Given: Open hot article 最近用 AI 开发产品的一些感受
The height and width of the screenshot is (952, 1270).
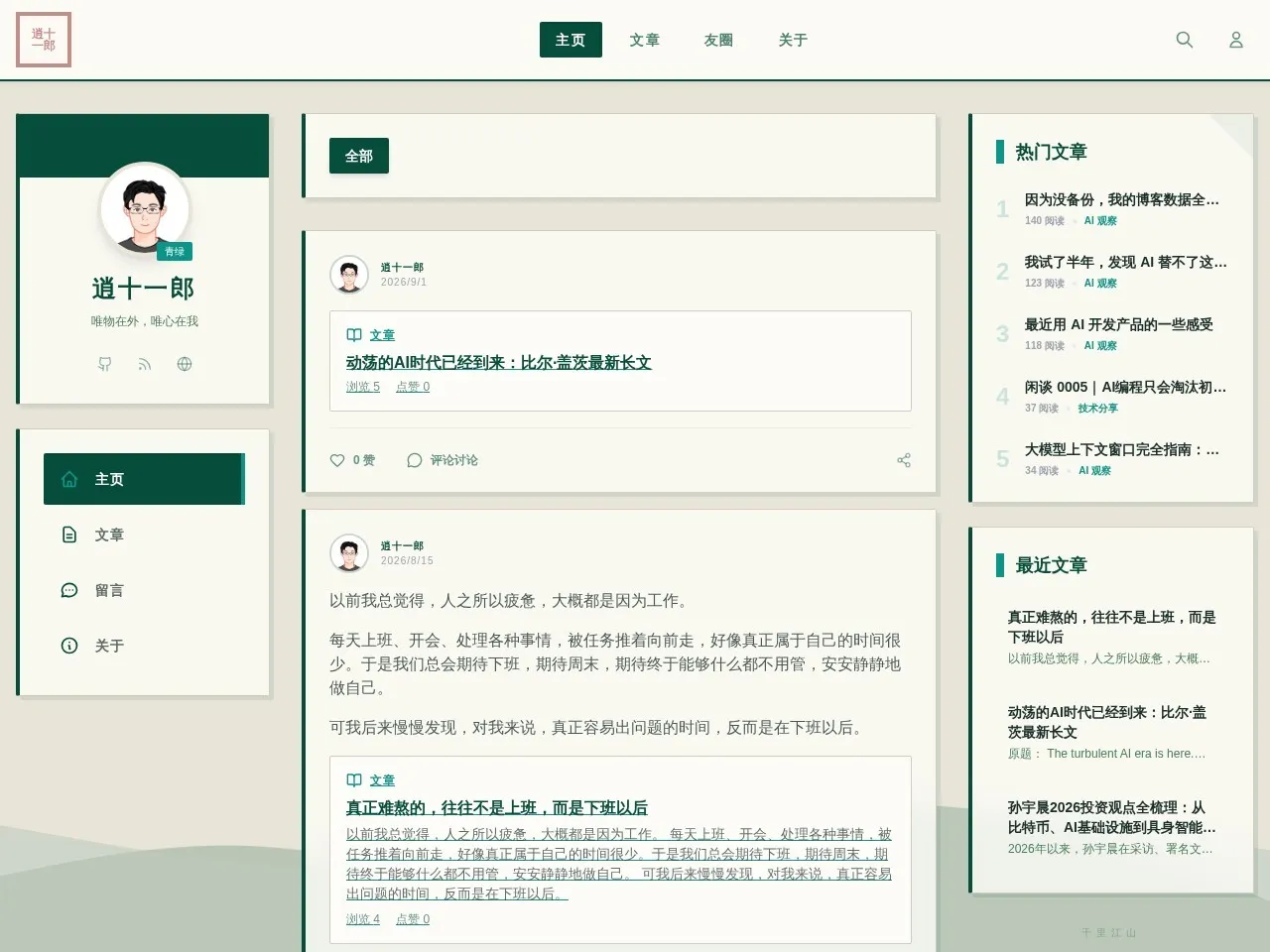Looking at the screenshot, I should pyautogui.click(x=1119, y=324).
